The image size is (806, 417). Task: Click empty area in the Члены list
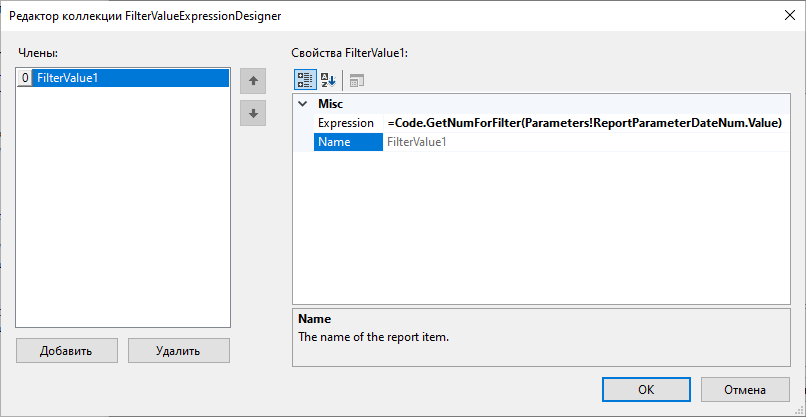[124, 220]
